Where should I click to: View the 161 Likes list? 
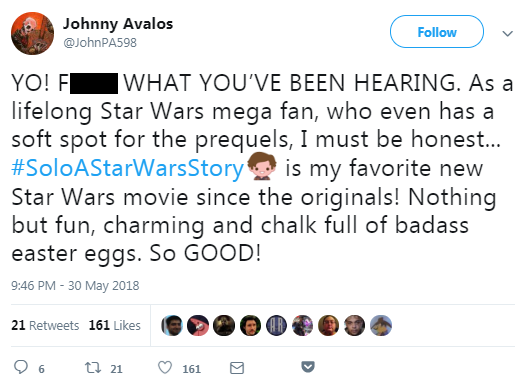tap(114, 325)
